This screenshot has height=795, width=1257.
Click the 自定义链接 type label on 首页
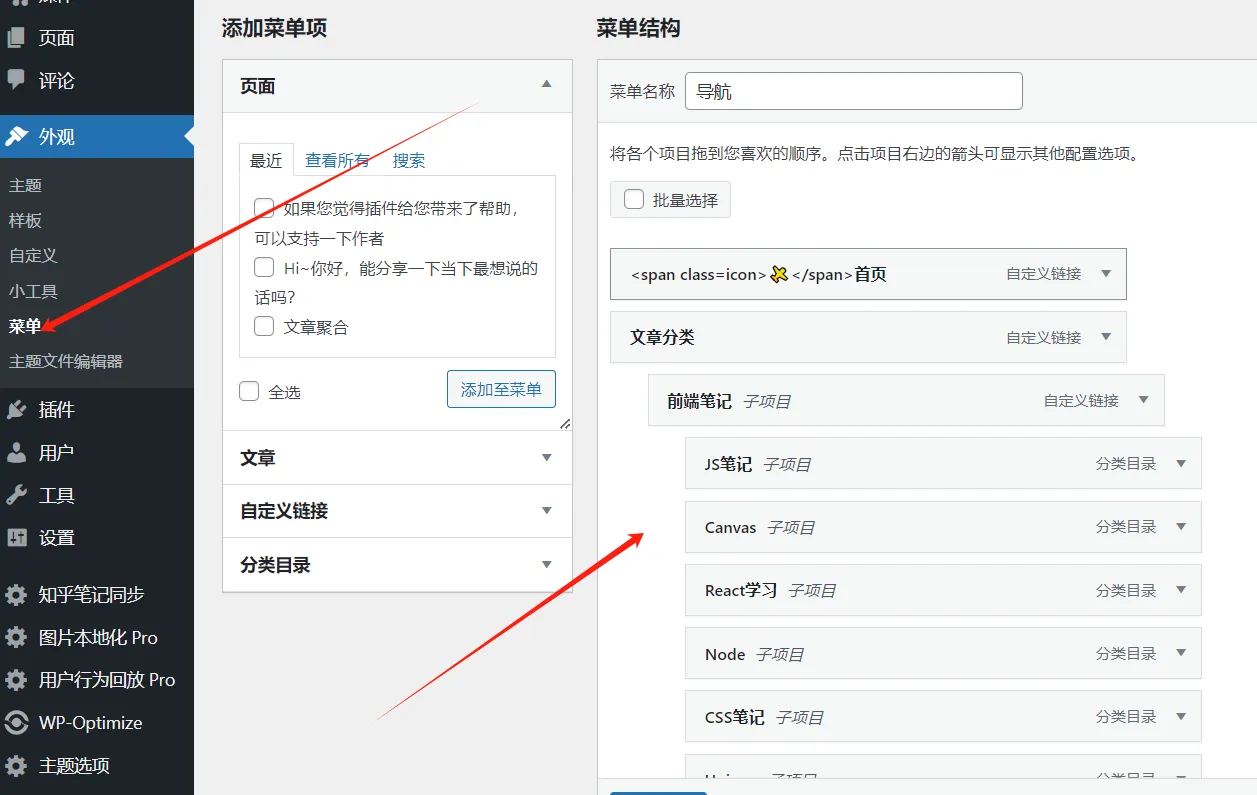(x=1043, y=274)
